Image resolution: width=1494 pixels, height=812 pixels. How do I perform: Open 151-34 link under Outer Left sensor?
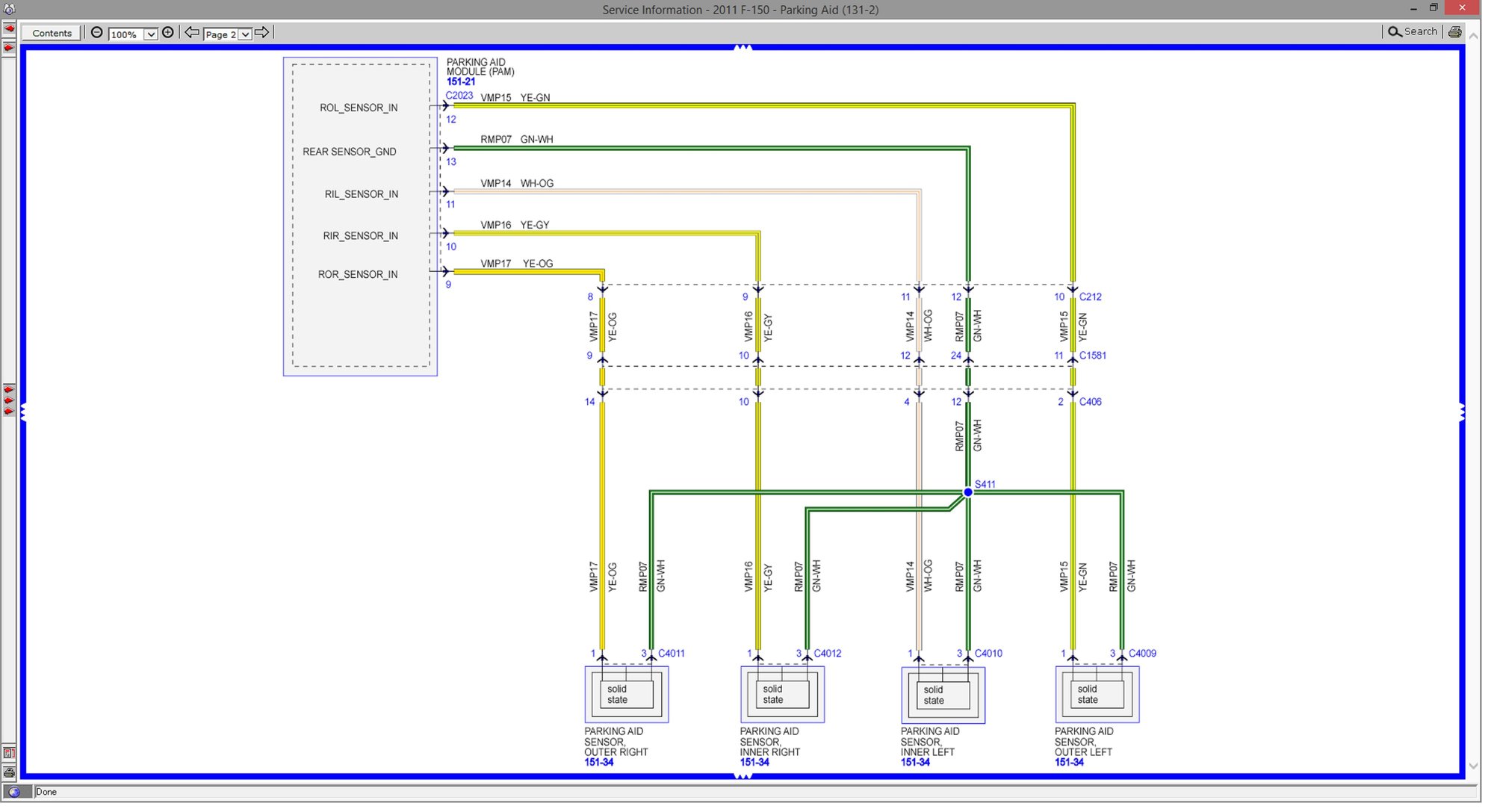click(x=1069, y=763)
